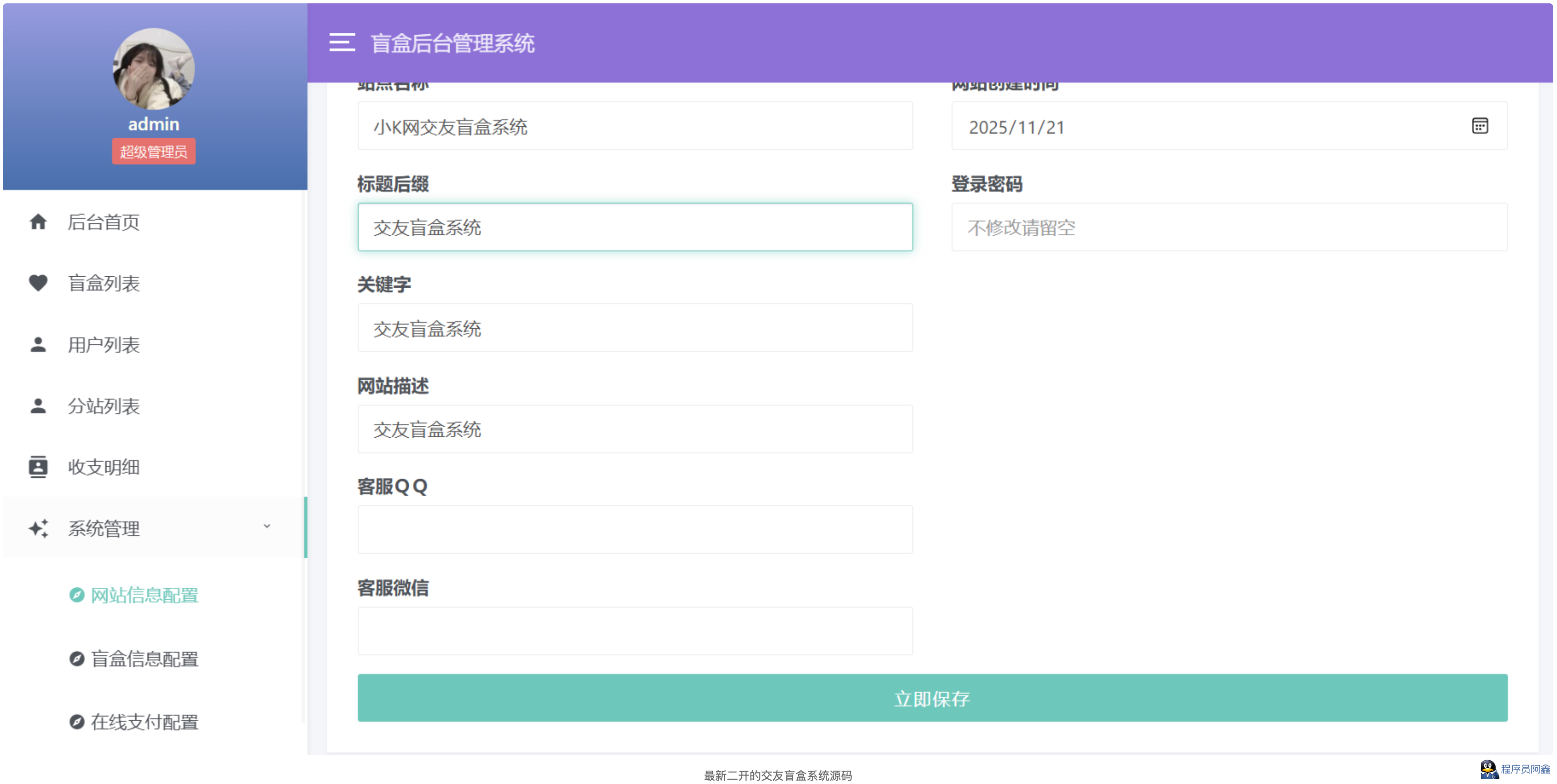
Task: Click into the empty 客服微信 field
Action: (635, 631)
